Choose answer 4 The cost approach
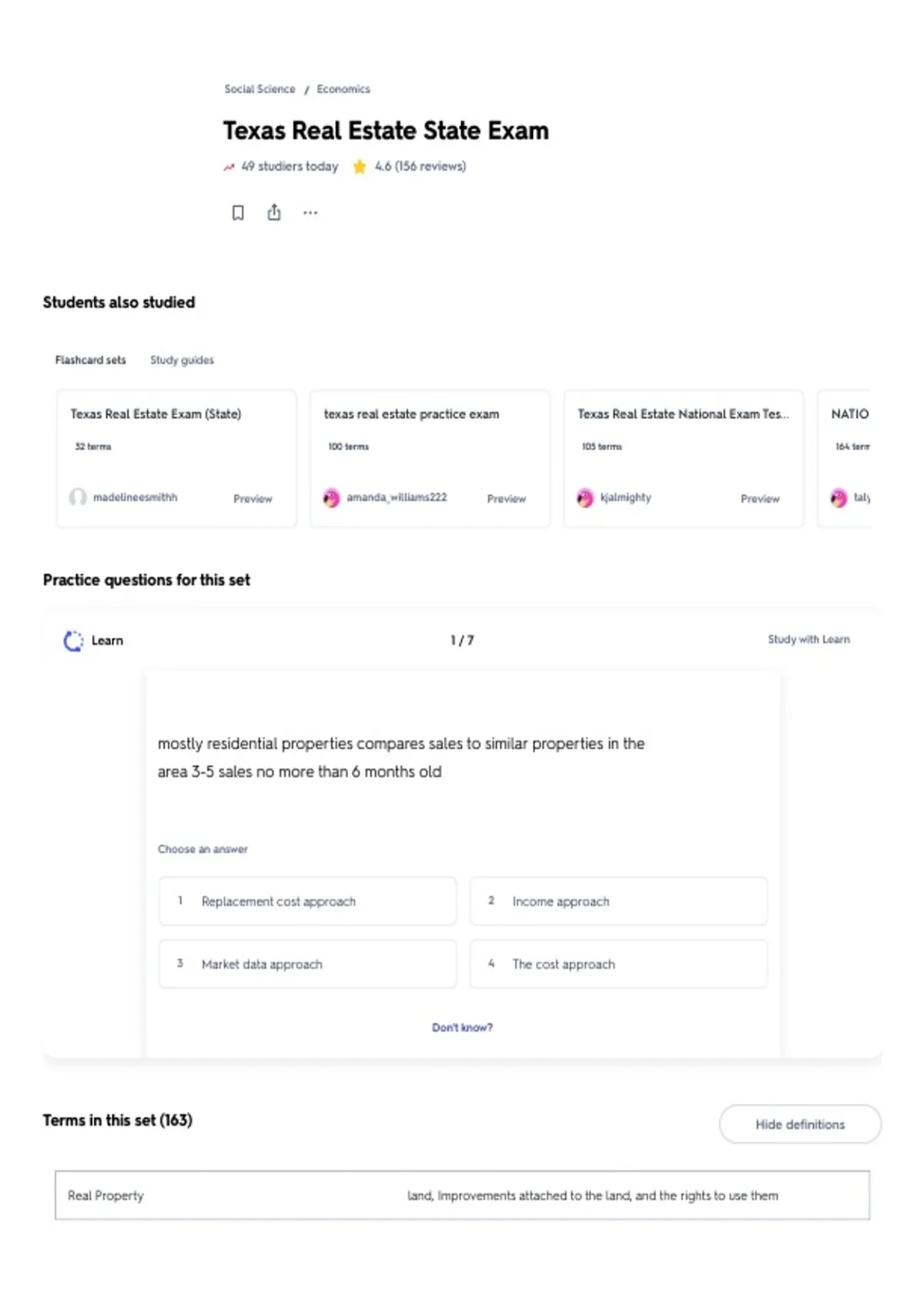Viewport: 924px width, 1309px height. coord(618,964)
